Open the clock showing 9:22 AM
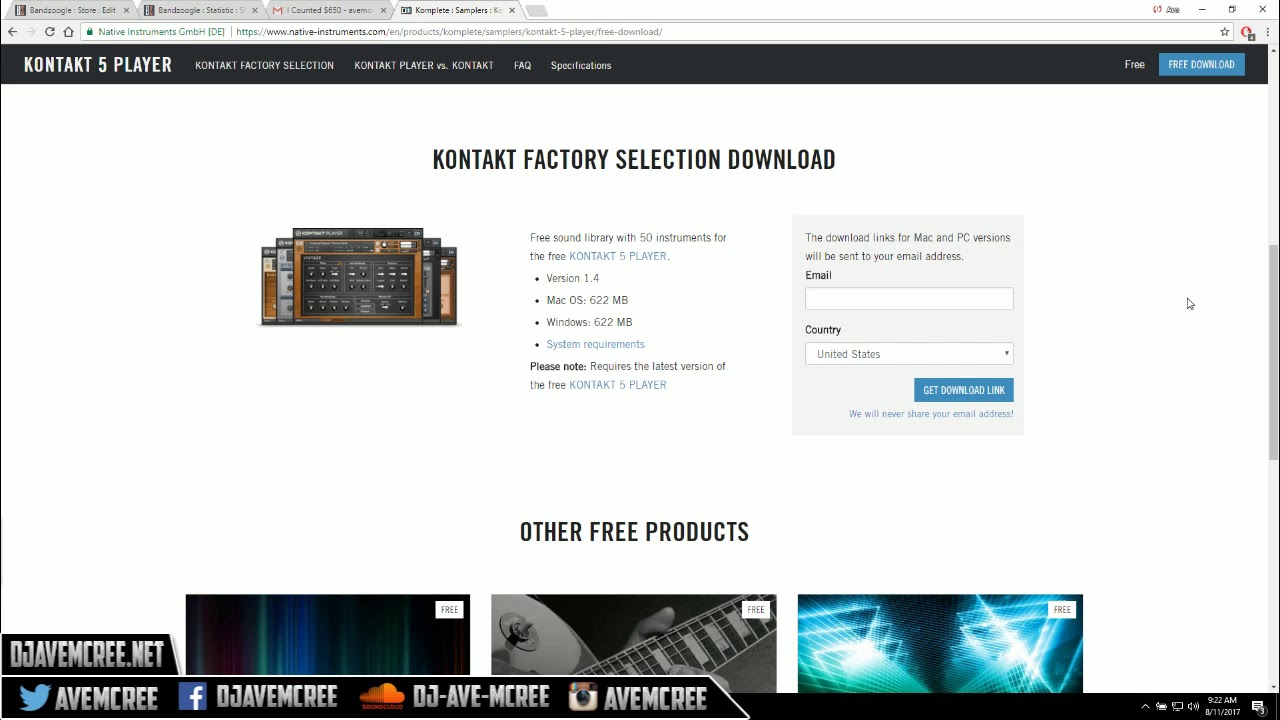The image size is (1280, 720). coord(1222,706)
